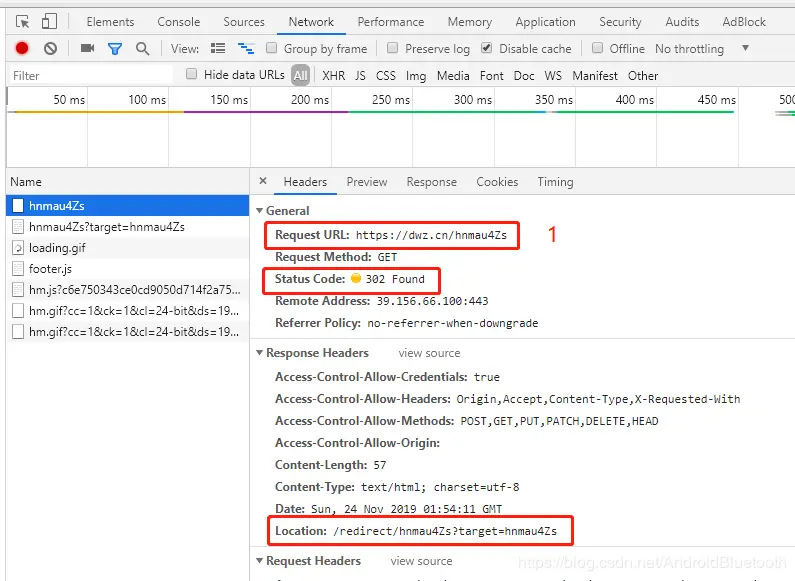Viewport: 795px width, 581px height.
Task: Collapse the Request Headers section
Action: click(260, 561)
